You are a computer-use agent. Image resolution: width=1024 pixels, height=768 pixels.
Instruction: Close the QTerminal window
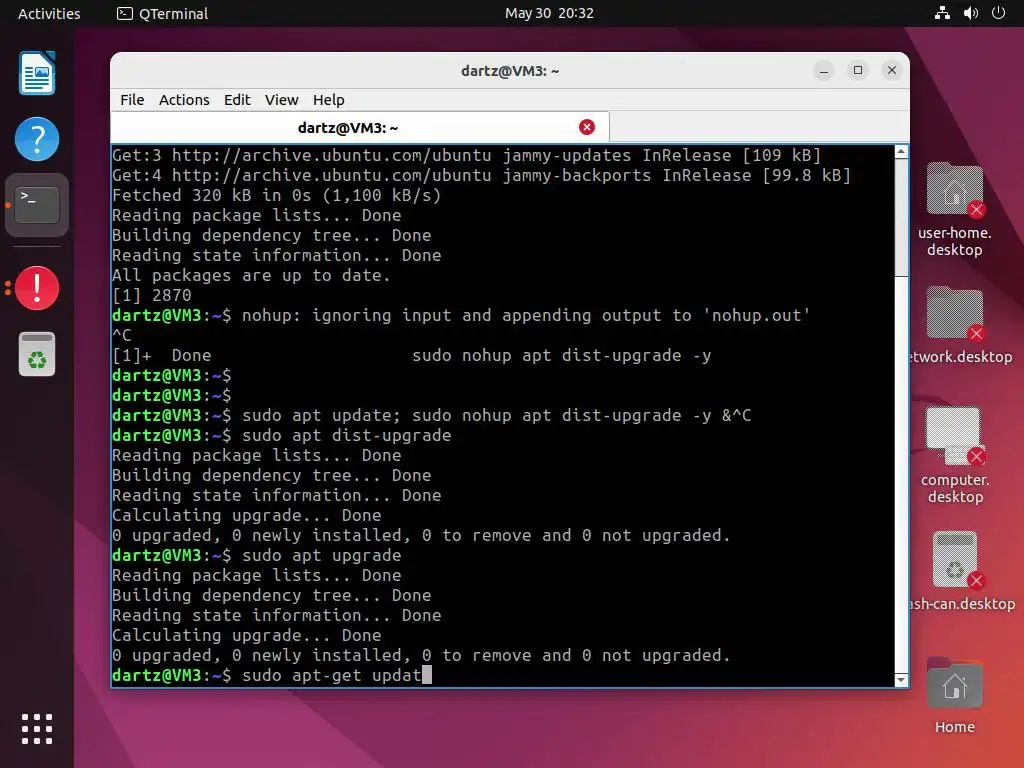(891, 71)
